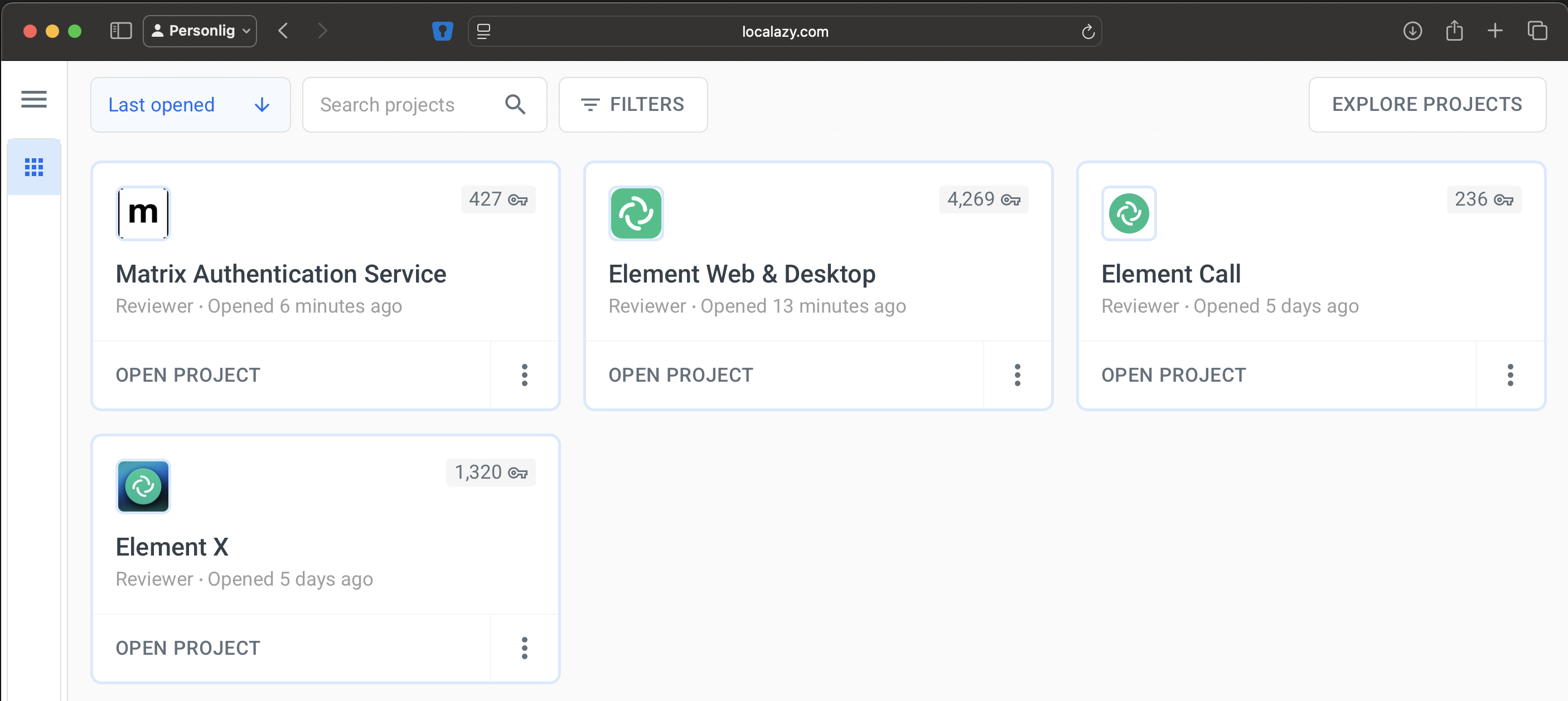This screenshot has width=1568, height=701.
Task: Click 'Reviewer · Opened 13 minutes ago' text
Action: click(757, 306)
